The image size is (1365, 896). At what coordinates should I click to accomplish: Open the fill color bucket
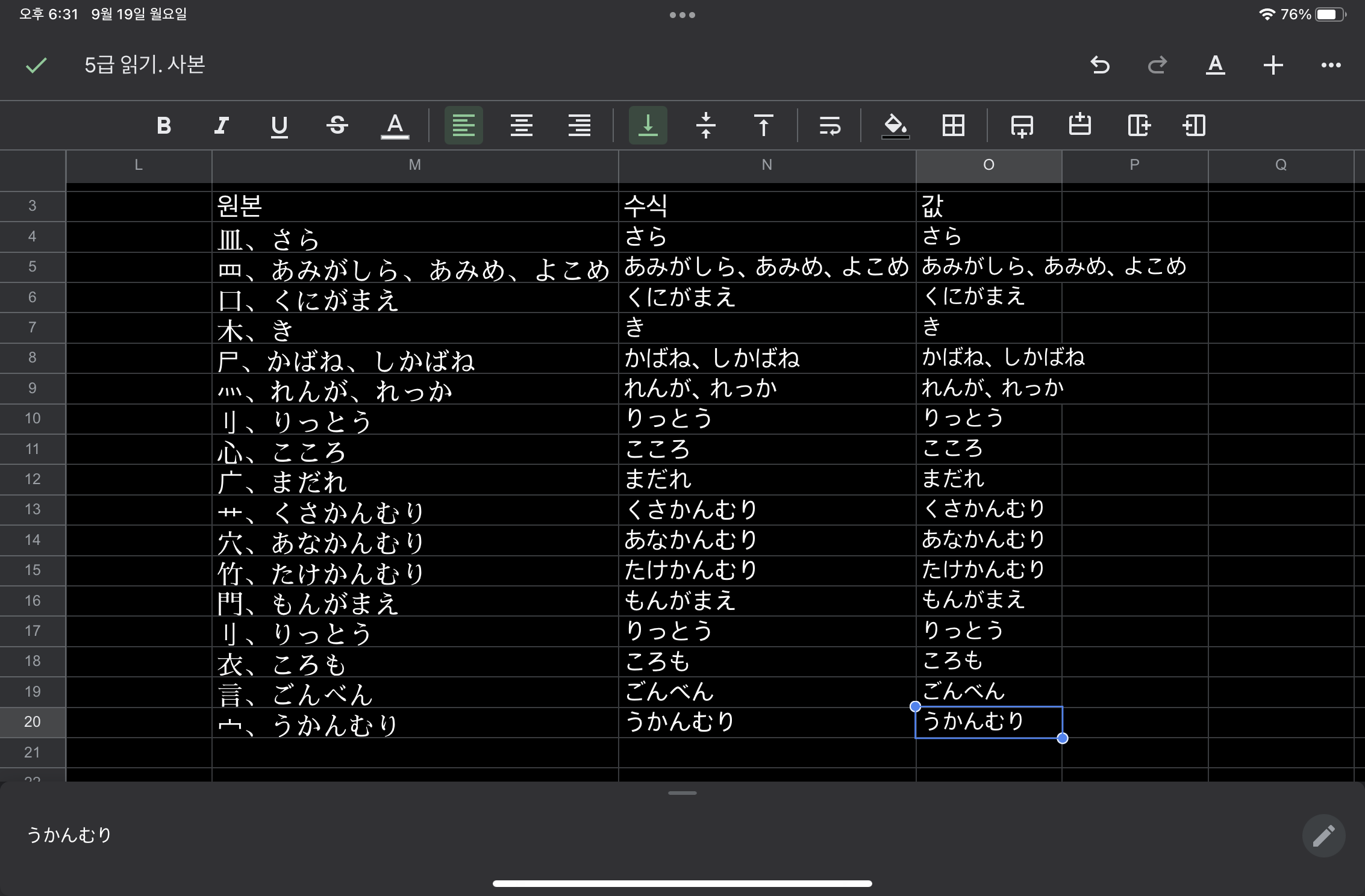tap(895, 125)
